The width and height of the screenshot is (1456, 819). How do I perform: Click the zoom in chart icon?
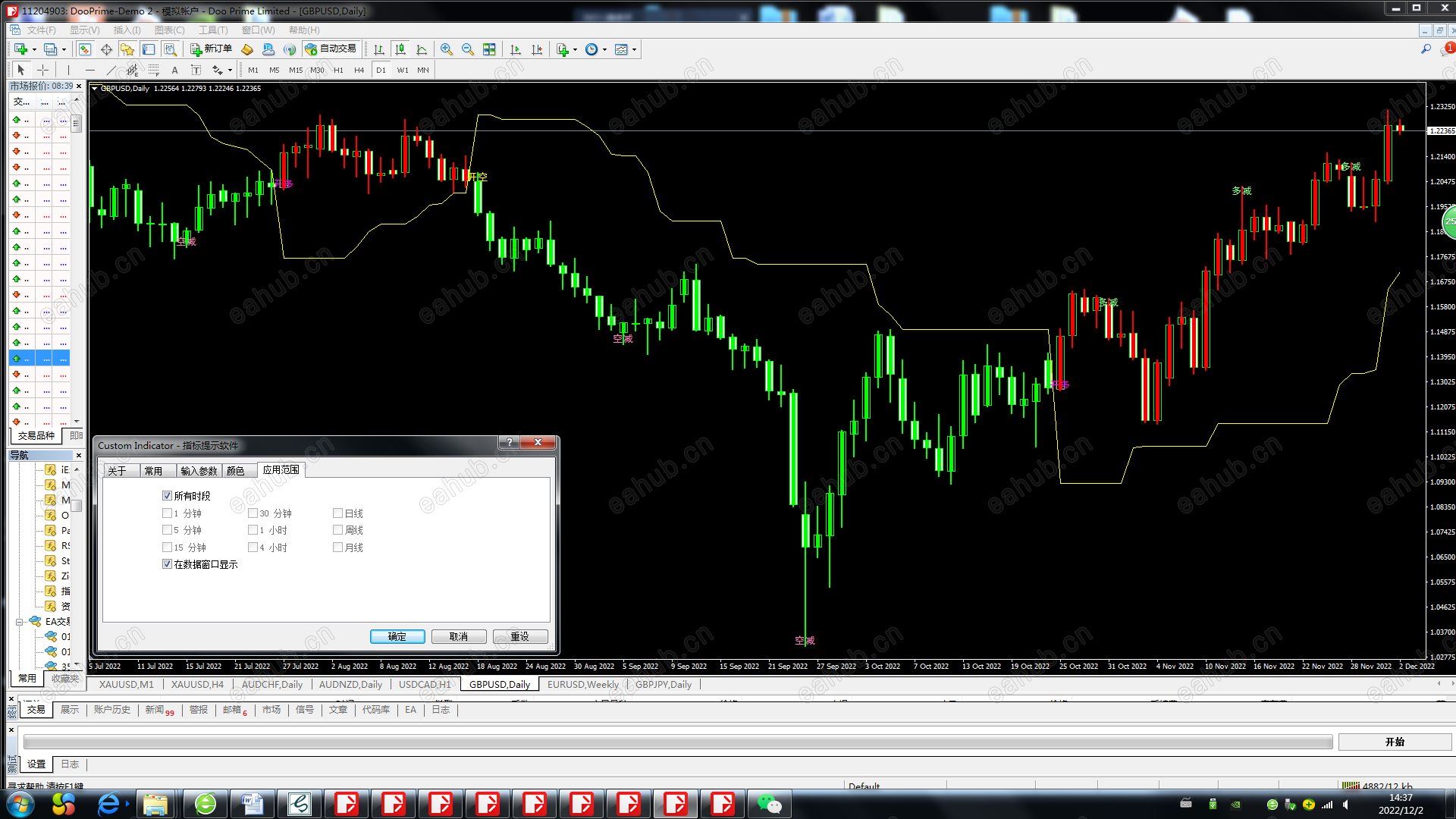[447, 49]
